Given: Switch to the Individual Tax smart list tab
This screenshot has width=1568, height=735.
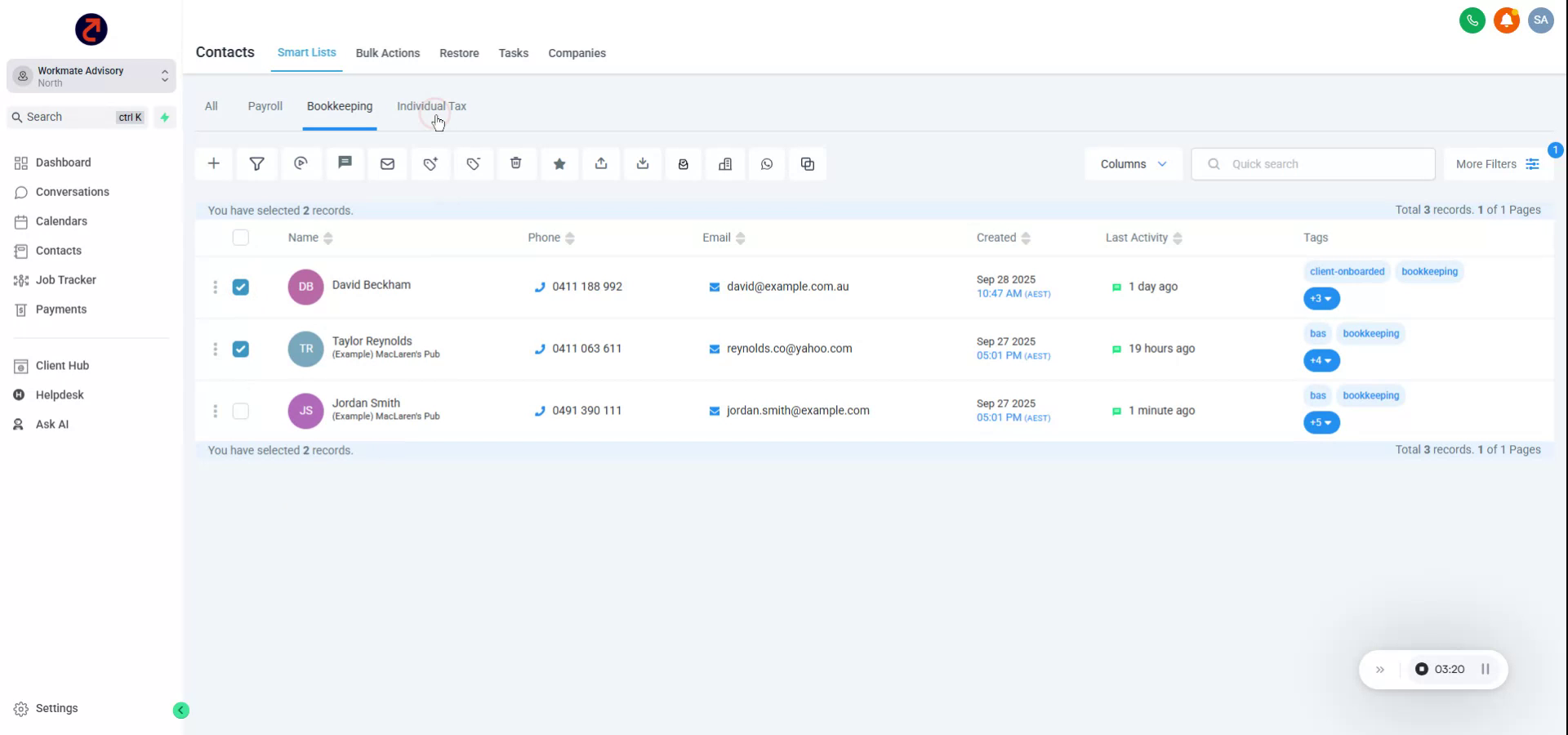Looking at the screenshot, I should (431, 106).
